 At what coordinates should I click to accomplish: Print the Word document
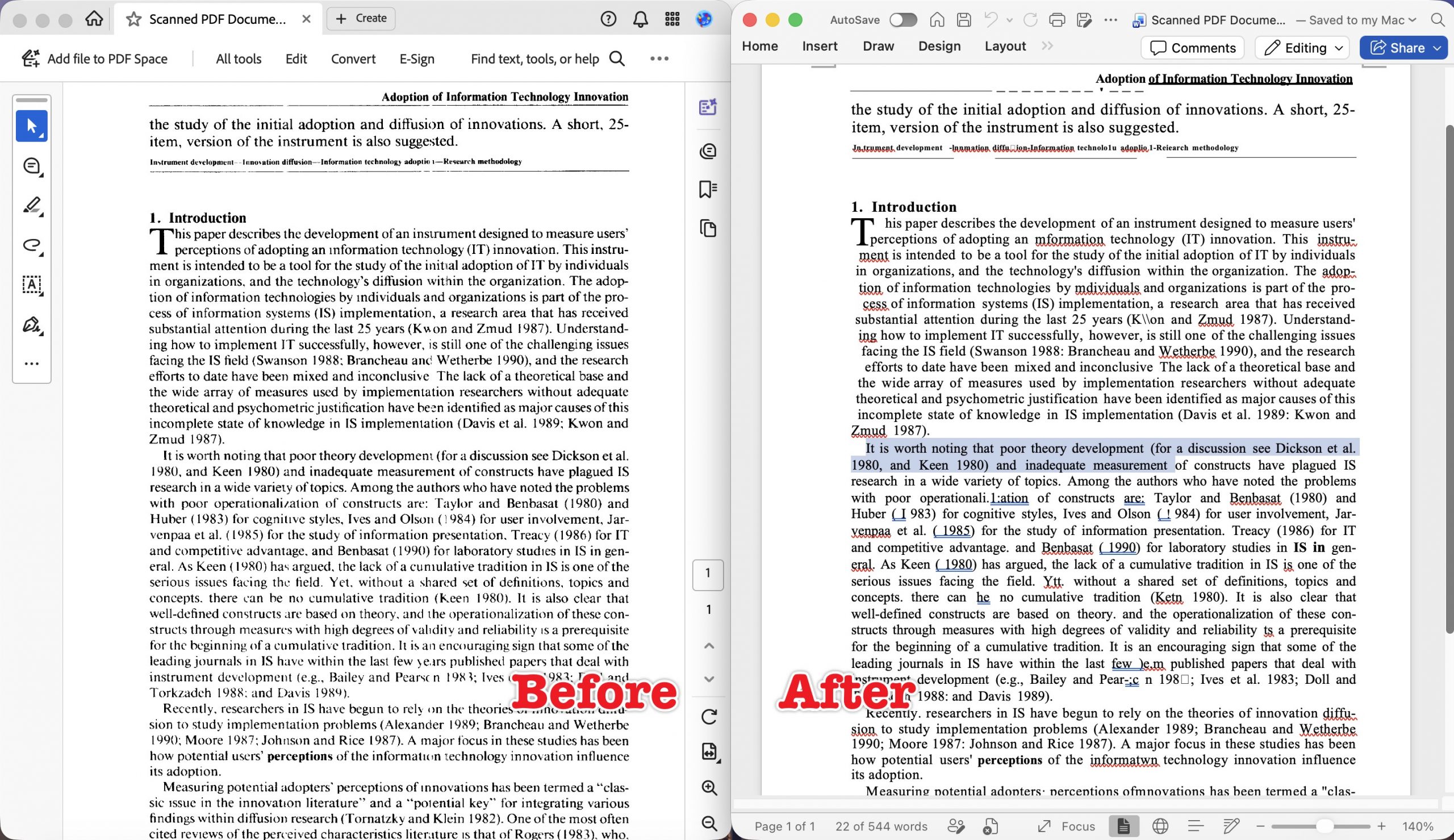(x=1056, y=20)
